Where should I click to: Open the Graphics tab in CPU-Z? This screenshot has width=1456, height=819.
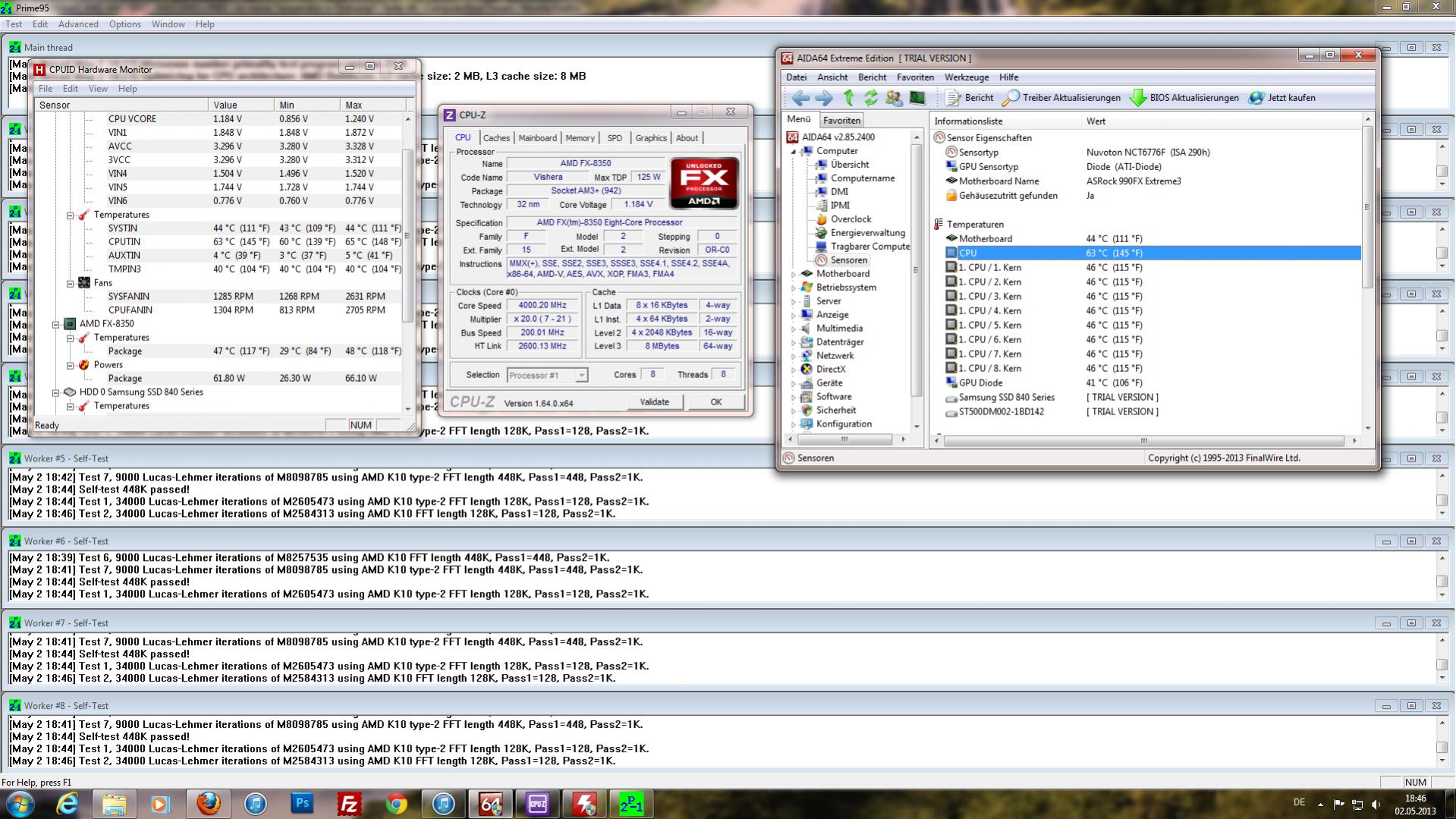[651, 138]
